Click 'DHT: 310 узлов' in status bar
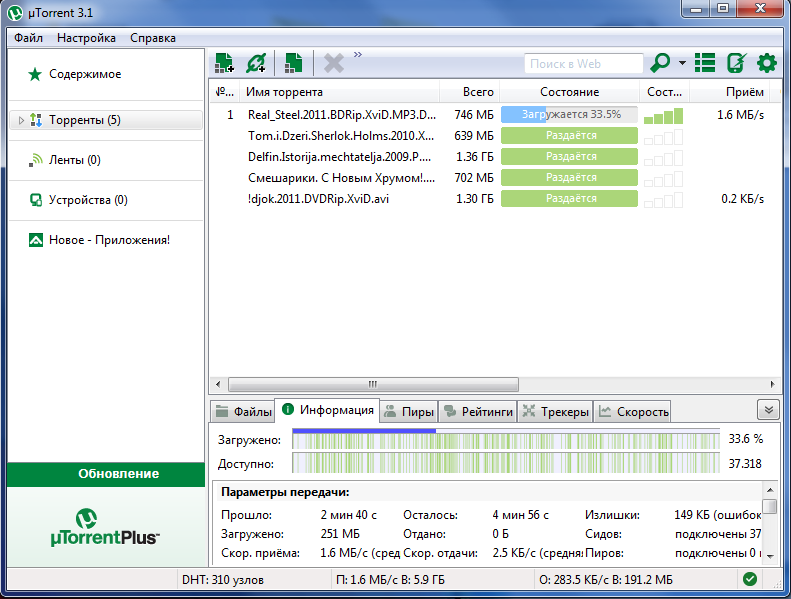 222,580
